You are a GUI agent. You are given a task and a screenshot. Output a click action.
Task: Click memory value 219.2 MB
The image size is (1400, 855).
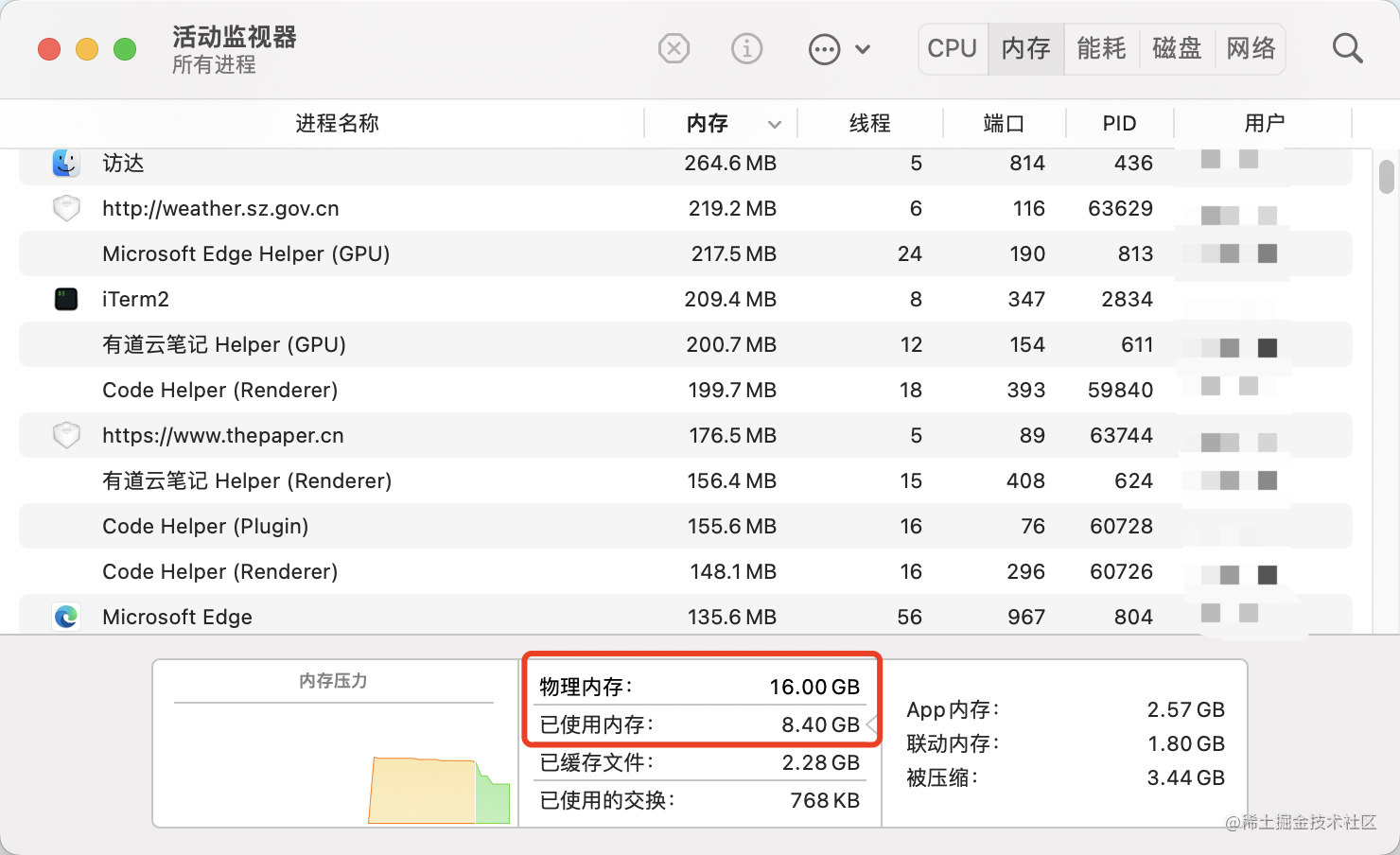[732, 208]
